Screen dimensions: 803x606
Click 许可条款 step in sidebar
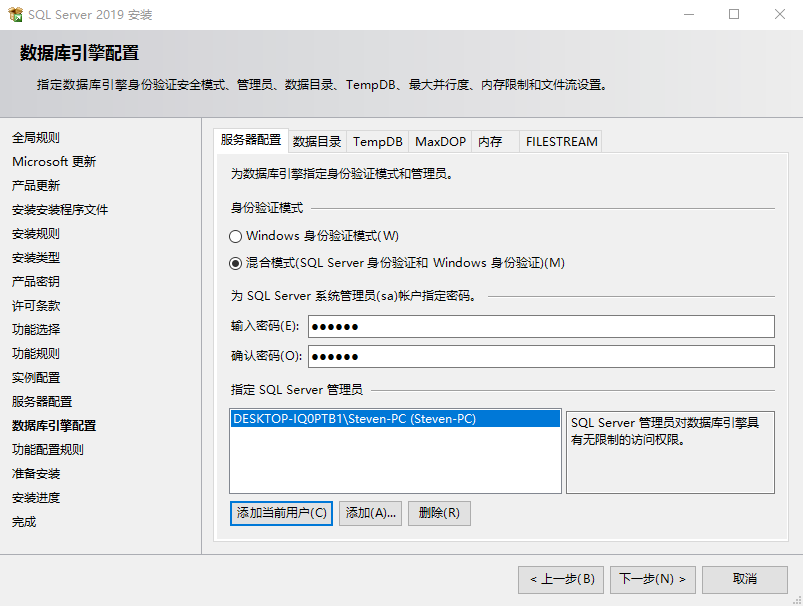coord(36,306)
